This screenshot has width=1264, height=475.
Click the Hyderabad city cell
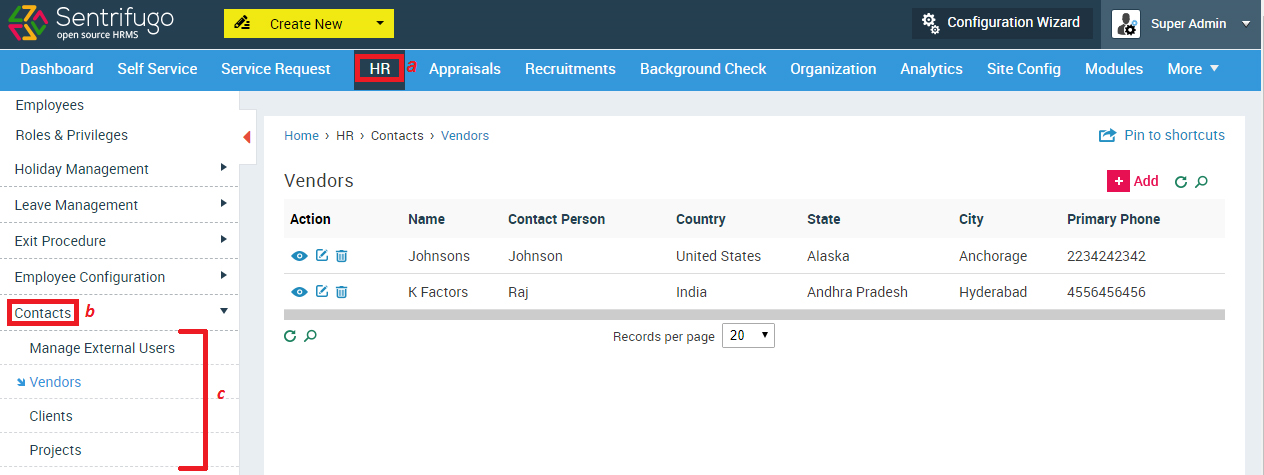tap(993, 292)
